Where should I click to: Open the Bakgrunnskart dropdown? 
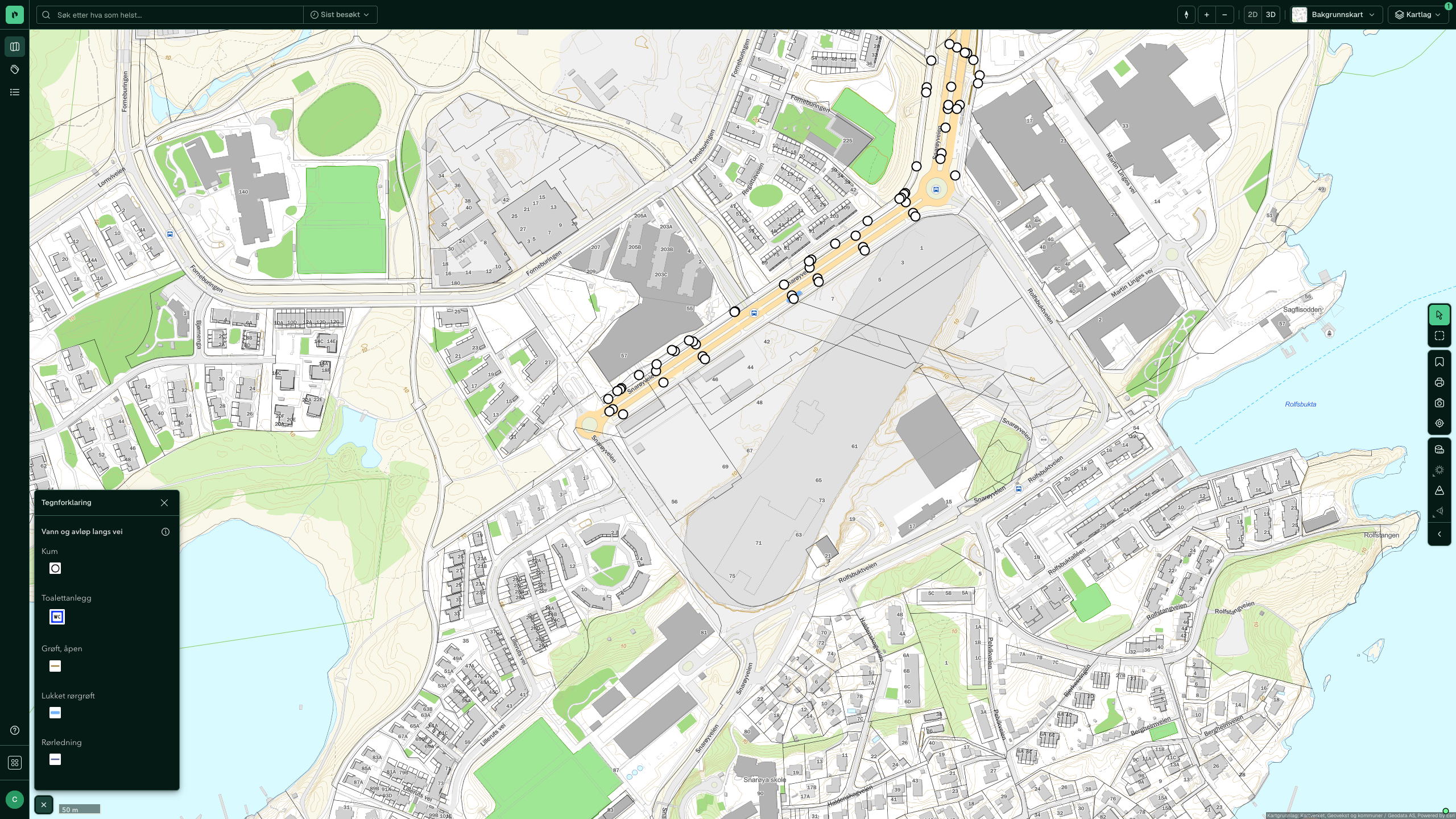tap(1337, 15)
